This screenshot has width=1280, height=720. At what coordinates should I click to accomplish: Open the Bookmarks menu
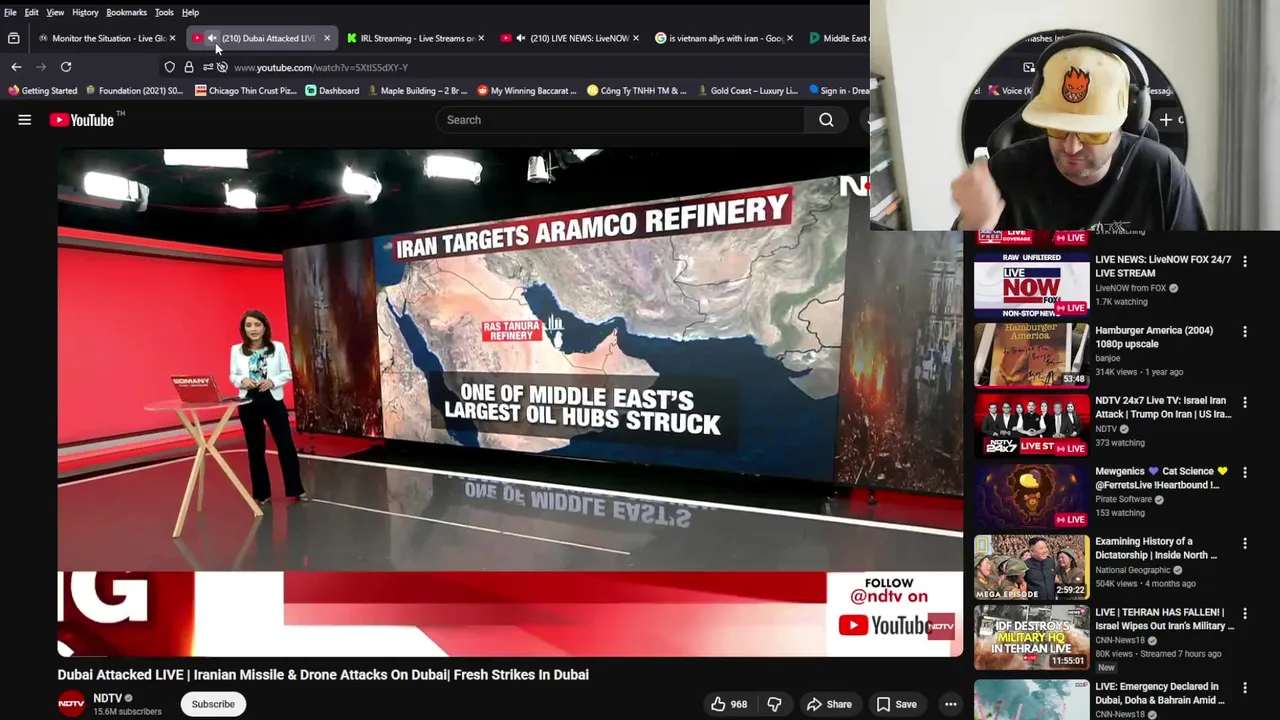[126, 12]
